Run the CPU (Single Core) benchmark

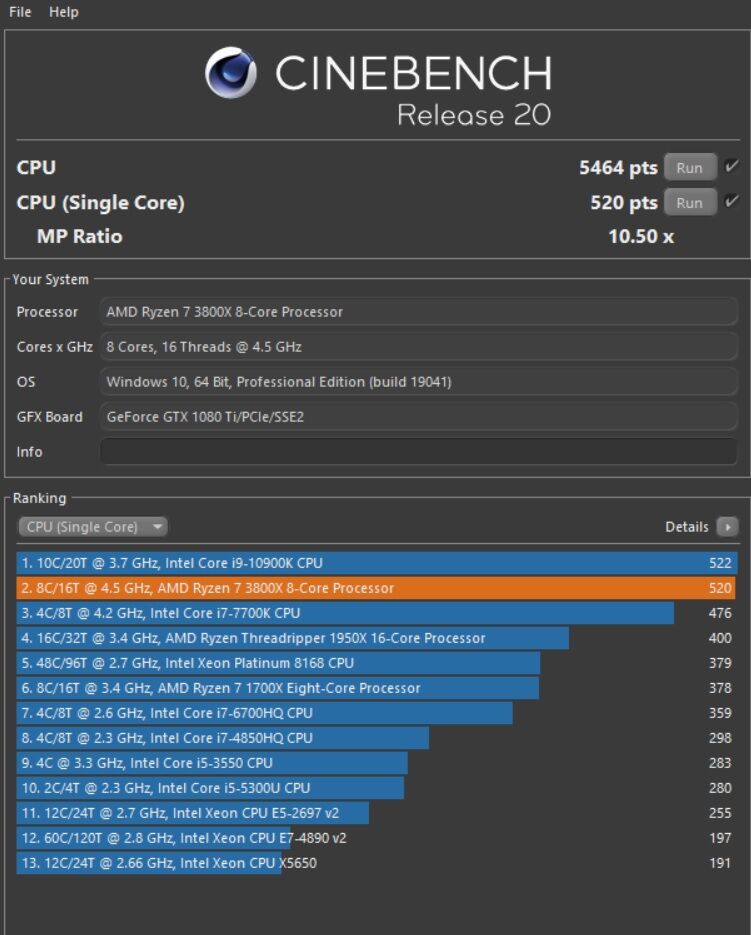689,203
